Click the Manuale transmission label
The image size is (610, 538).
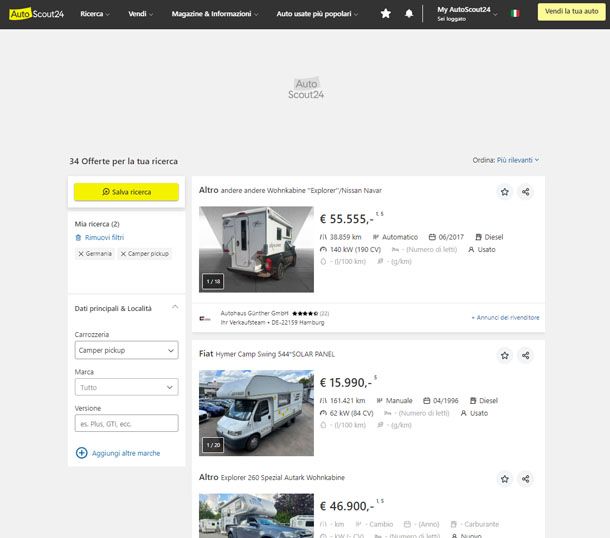(x=399, y=401)
